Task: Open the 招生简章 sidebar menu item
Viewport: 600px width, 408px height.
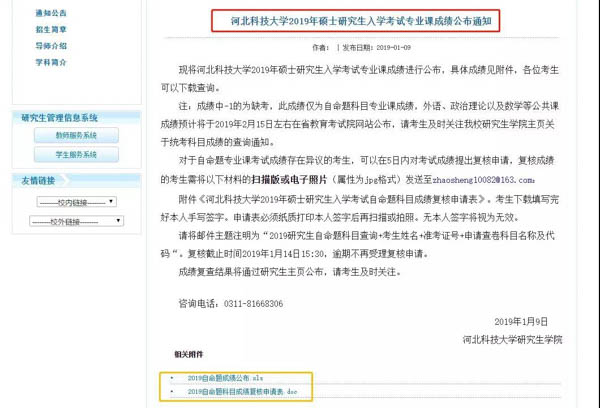Action: pyautogui.click(x=50, y=30)
